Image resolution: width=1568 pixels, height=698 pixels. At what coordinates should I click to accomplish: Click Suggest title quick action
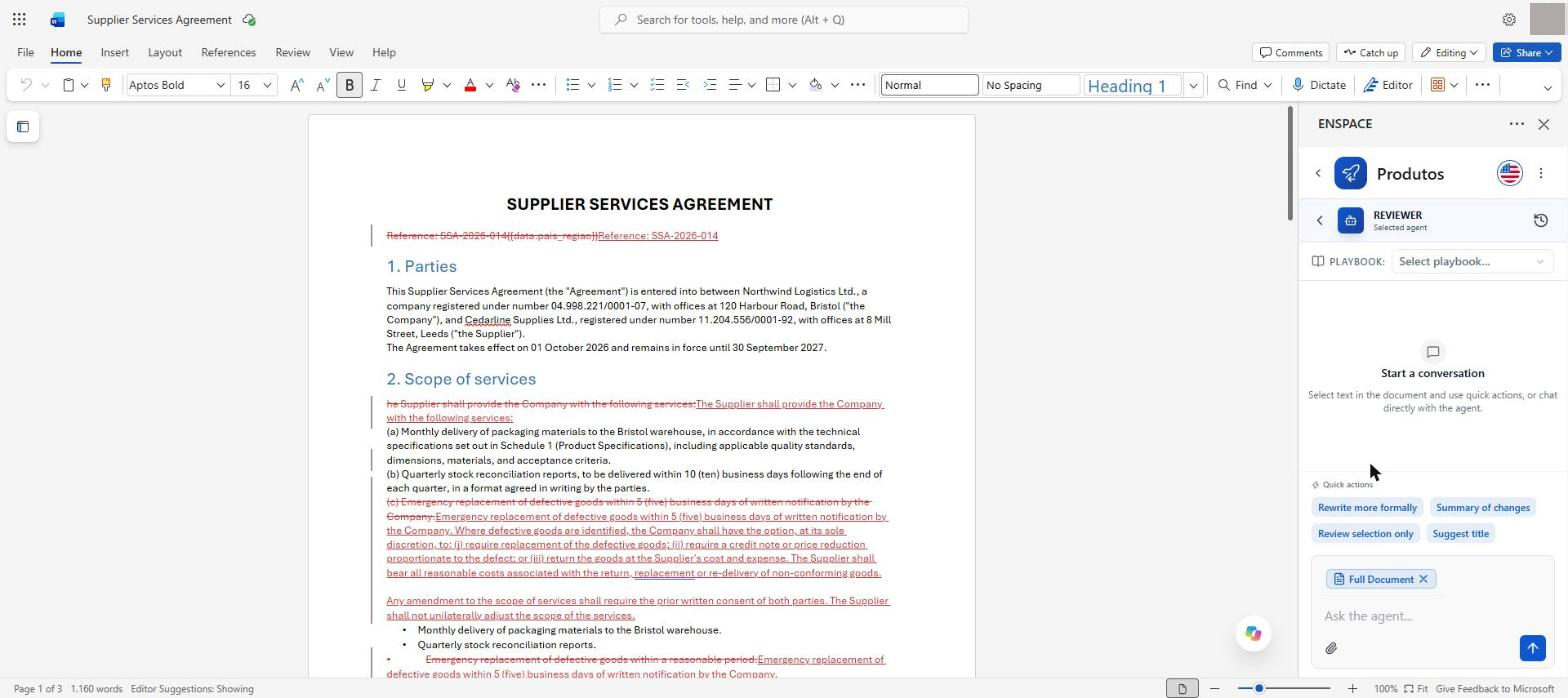[x=1460, y=534]
